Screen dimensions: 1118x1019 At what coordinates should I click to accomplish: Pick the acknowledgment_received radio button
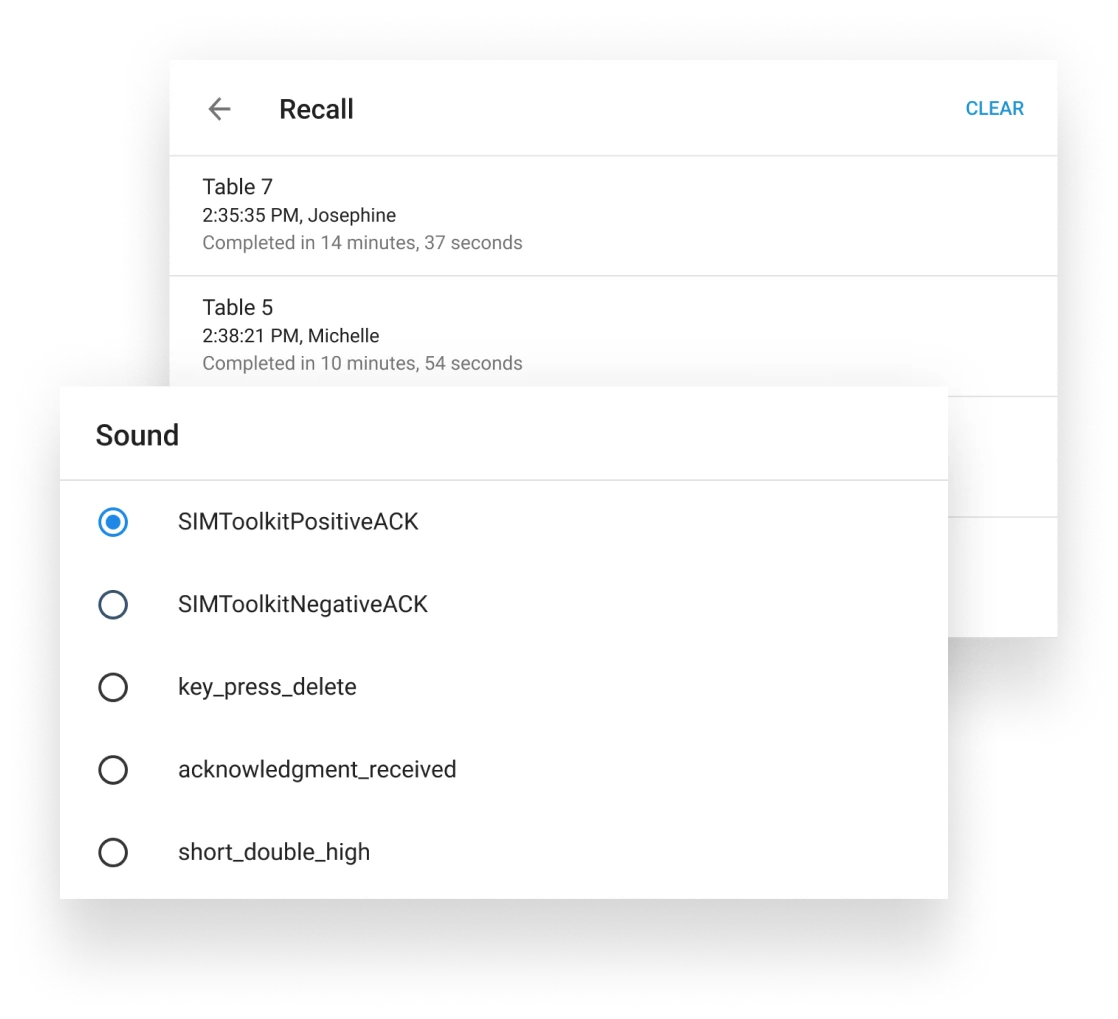click(113, 769)
